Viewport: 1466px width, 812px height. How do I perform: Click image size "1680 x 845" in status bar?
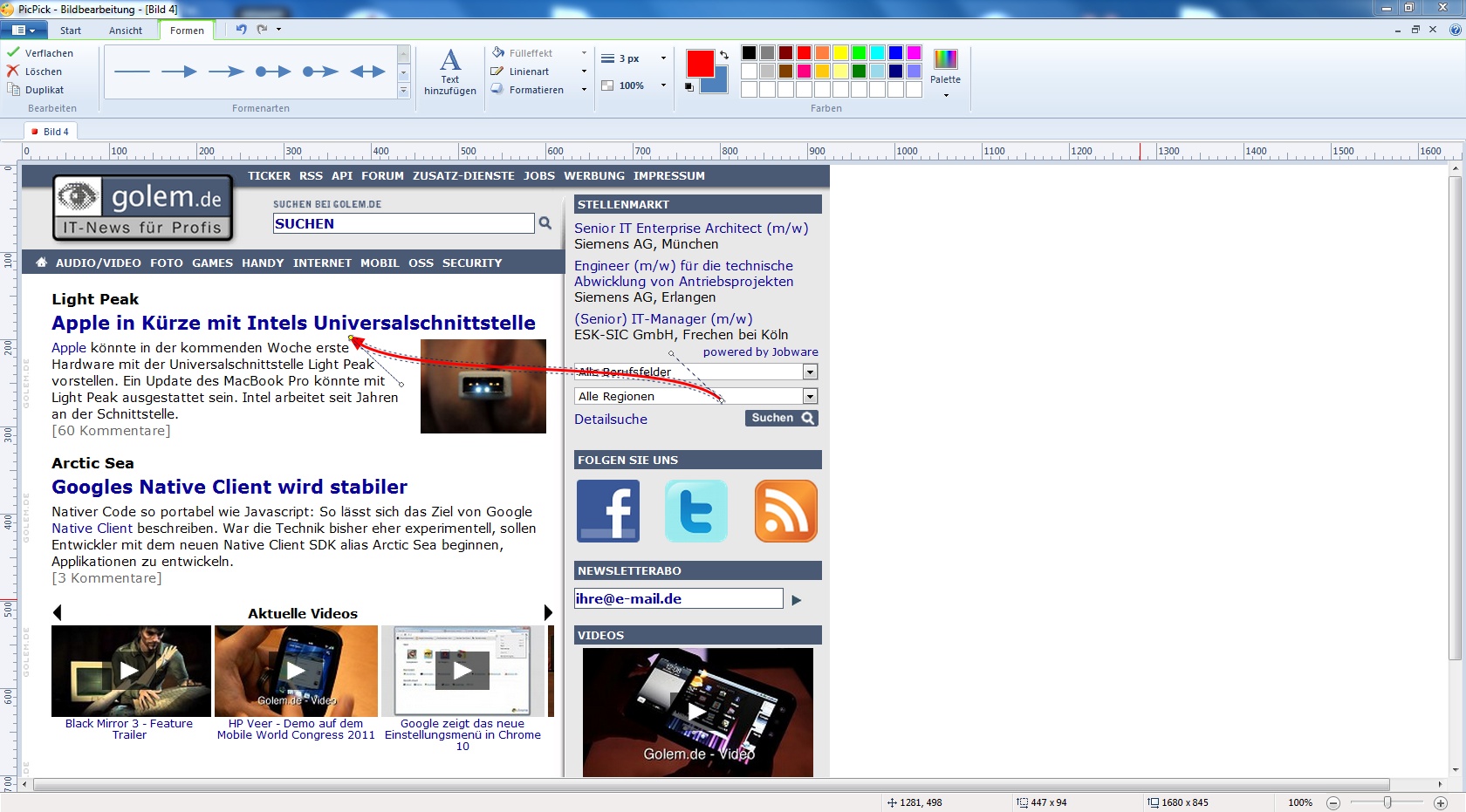point(1178,802)
